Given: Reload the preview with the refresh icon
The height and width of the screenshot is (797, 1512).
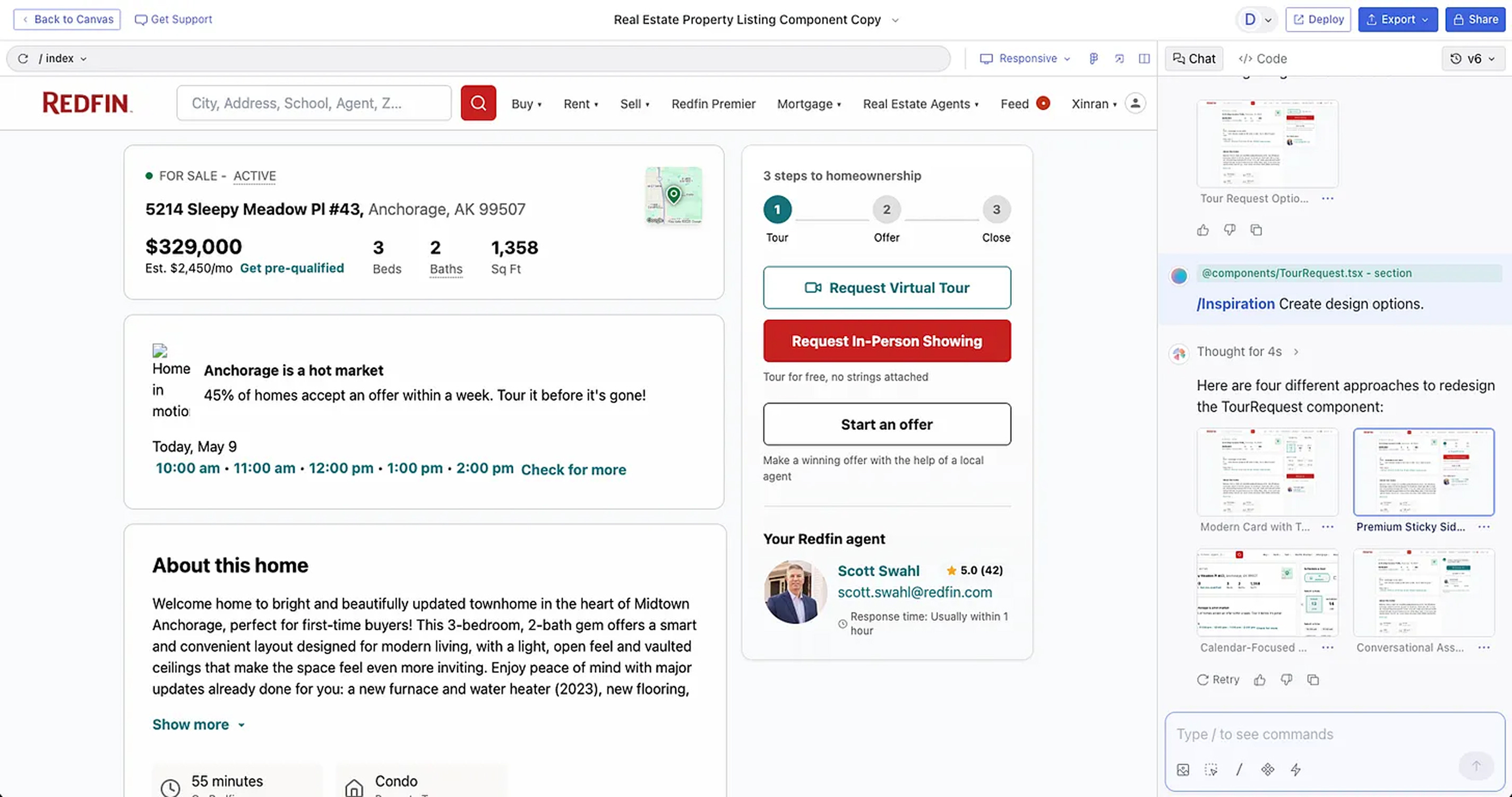Looking at the screenshot, I should tap(23, 59).
